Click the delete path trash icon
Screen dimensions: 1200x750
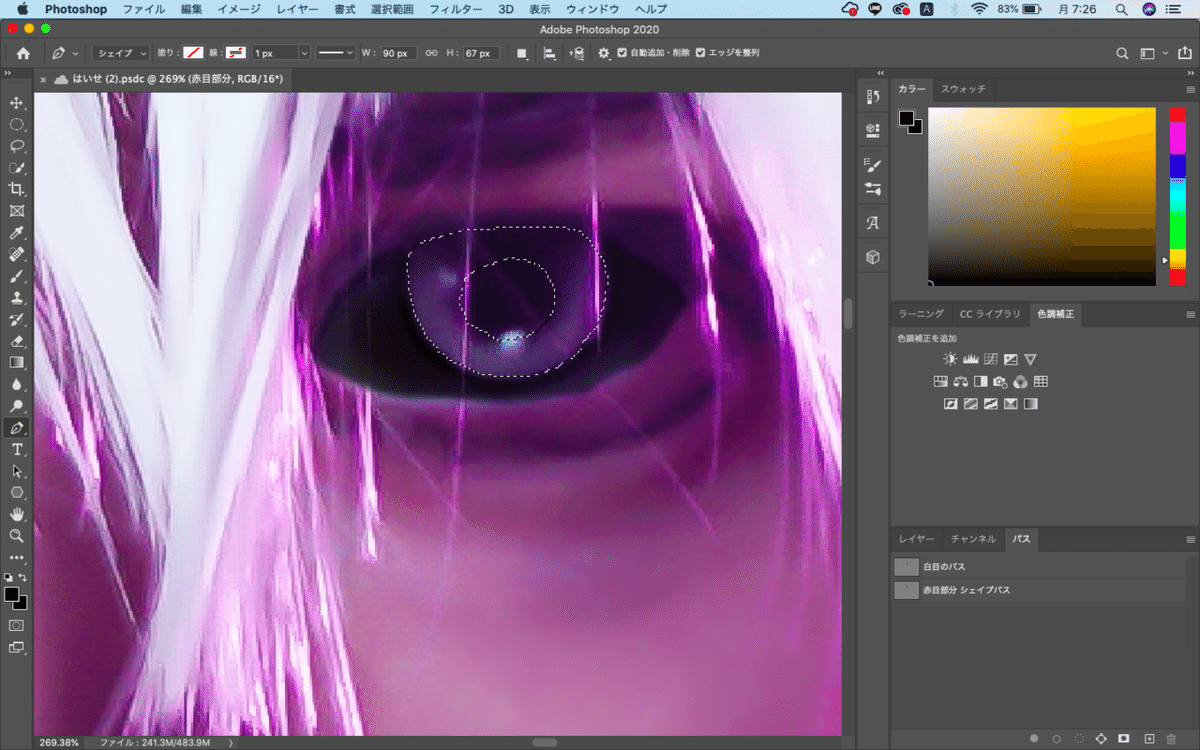pos(1171,738)
